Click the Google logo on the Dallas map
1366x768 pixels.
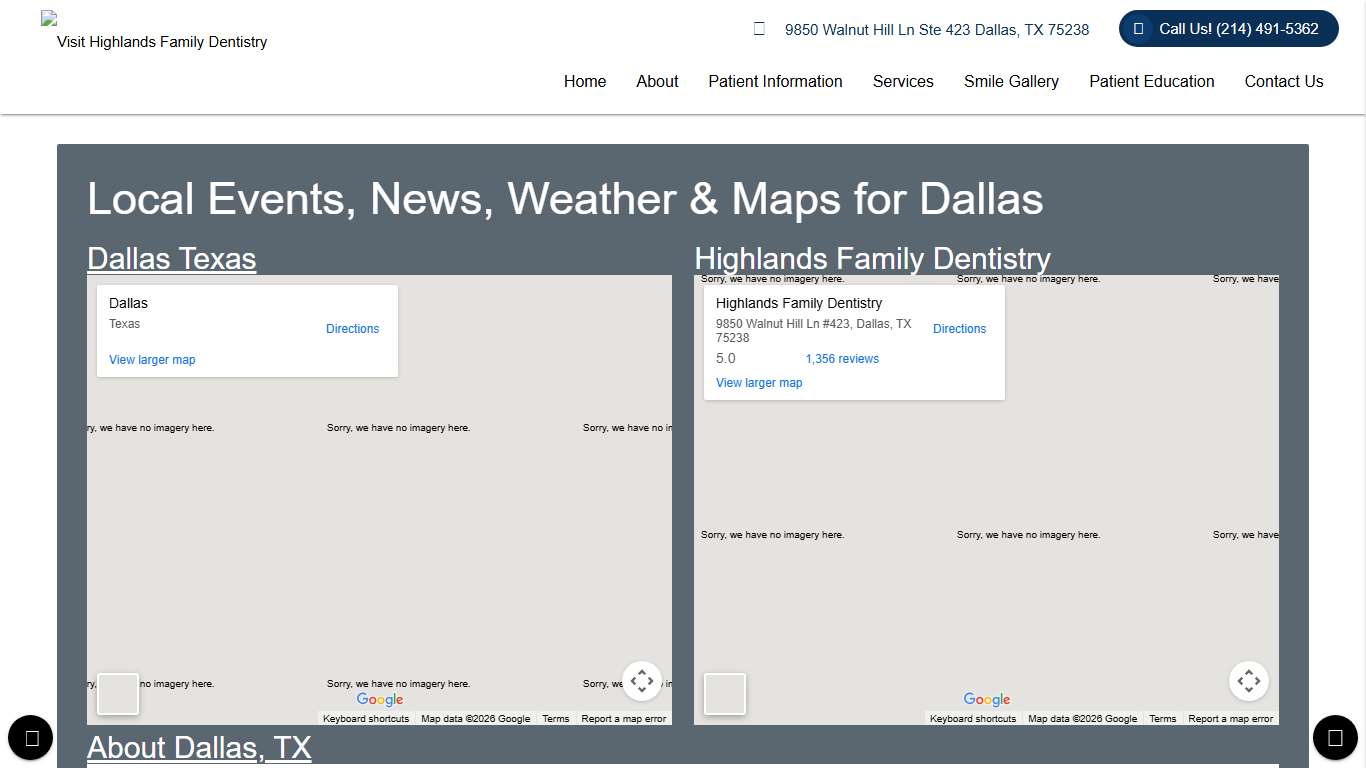pyautogui.click(x=380, y=699)
